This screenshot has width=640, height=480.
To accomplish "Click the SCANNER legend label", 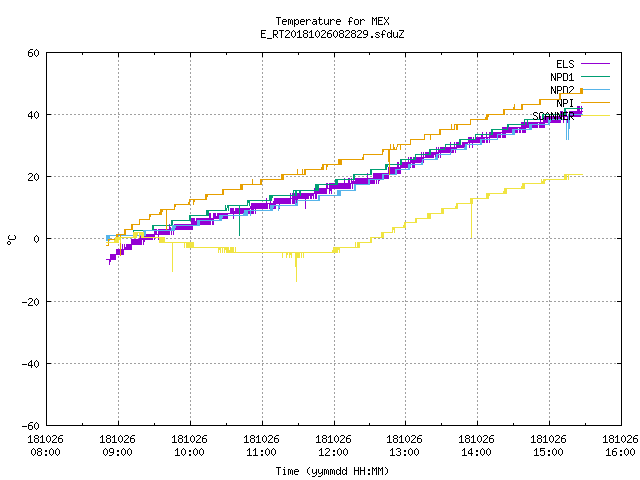I will click(553, 116).
